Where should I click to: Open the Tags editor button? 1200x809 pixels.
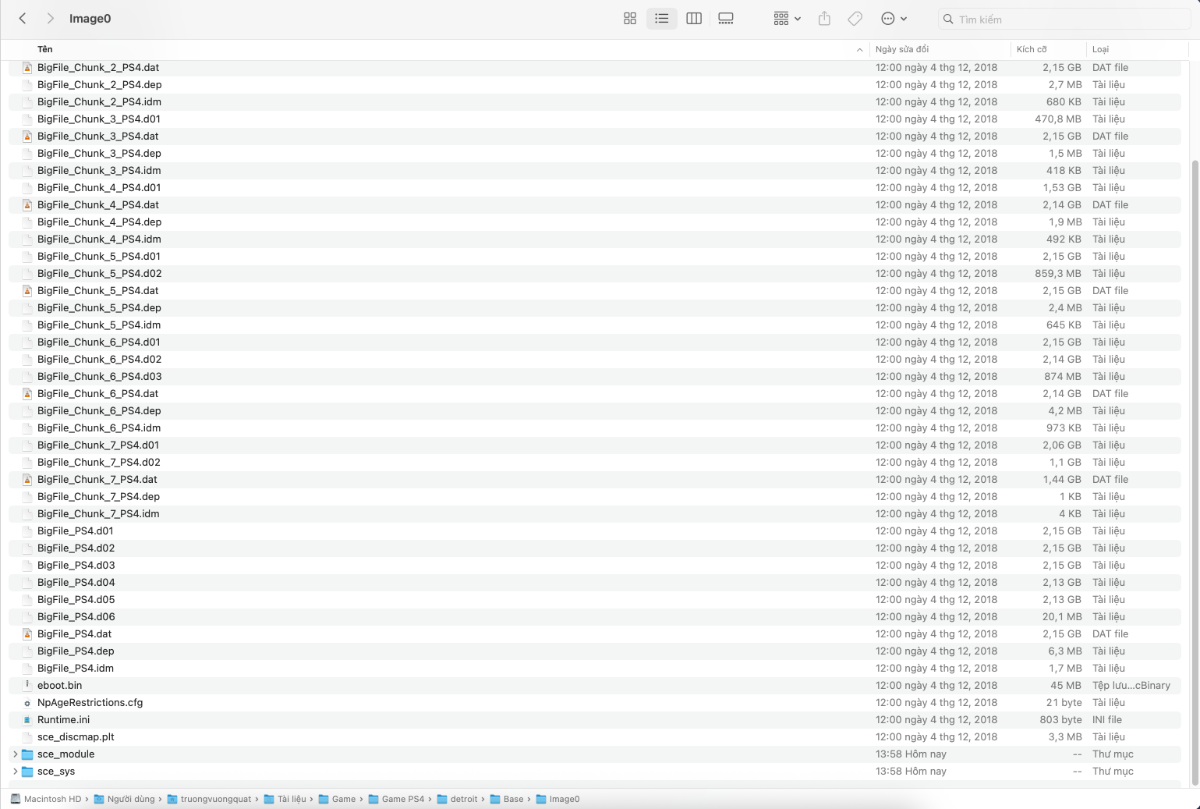(855, 19)
